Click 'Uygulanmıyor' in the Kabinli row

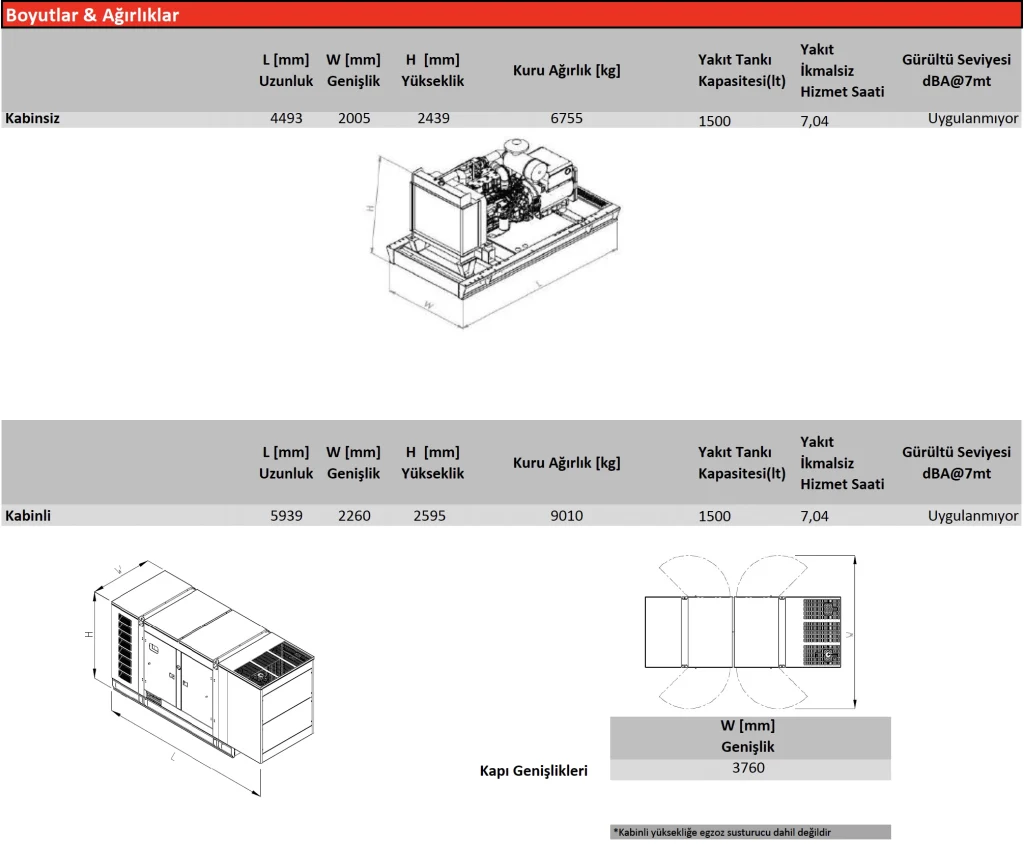(973, 516)
